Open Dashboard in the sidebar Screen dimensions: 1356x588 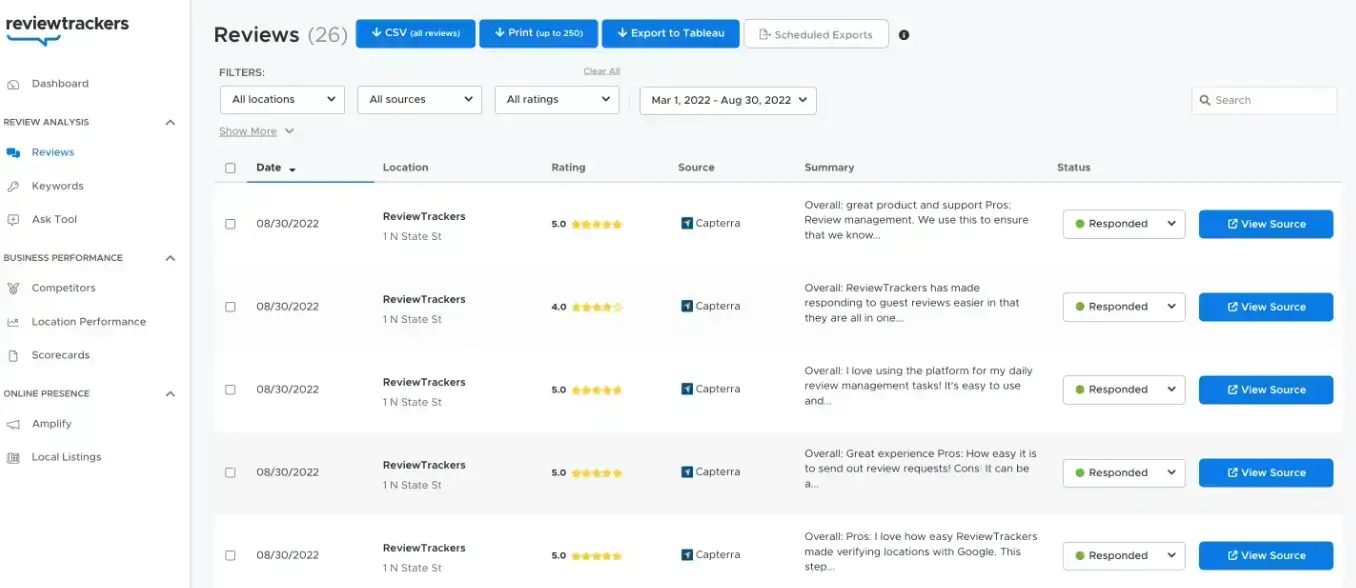[x=60, y=84]
